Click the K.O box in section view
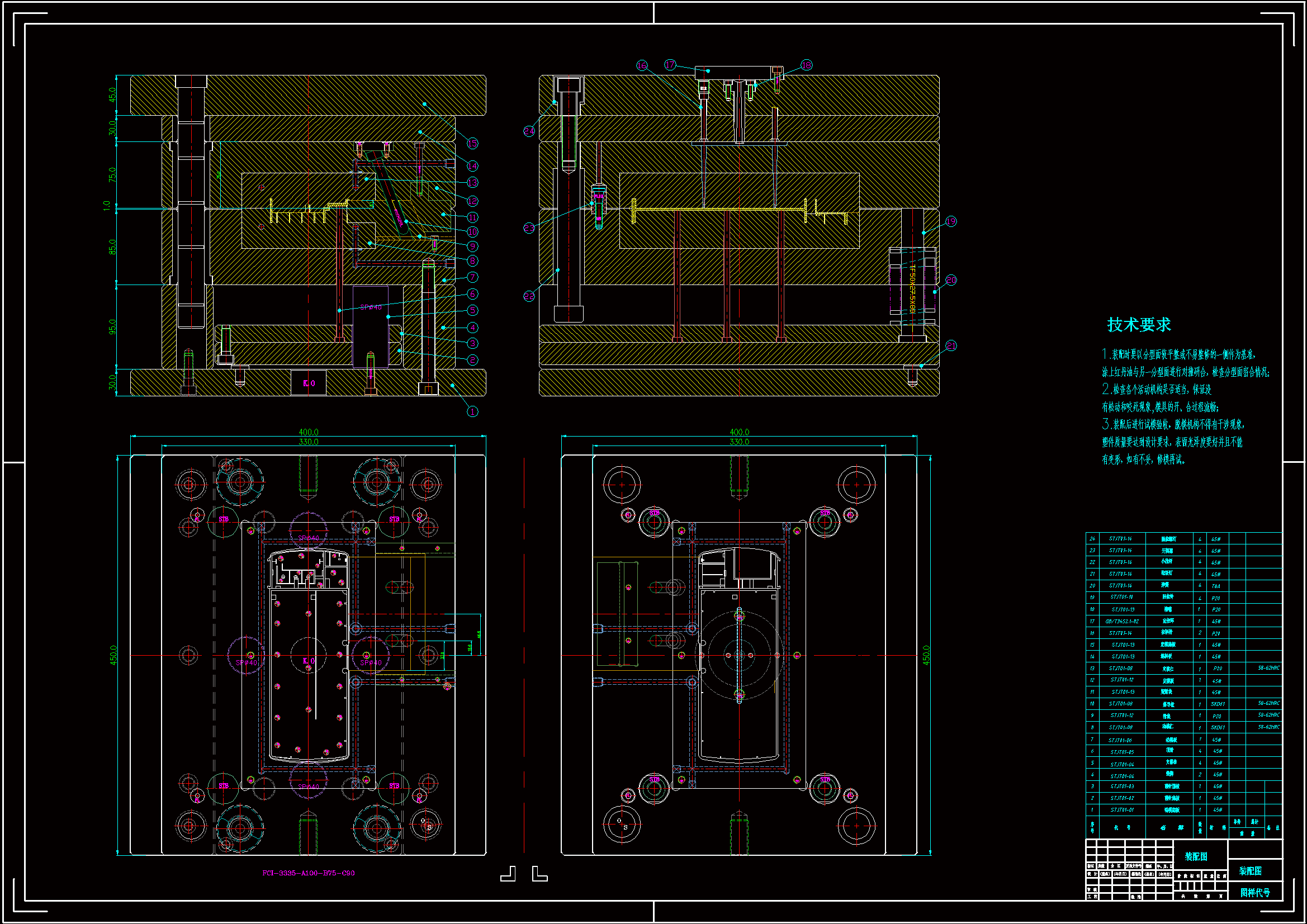 [309, 383]
